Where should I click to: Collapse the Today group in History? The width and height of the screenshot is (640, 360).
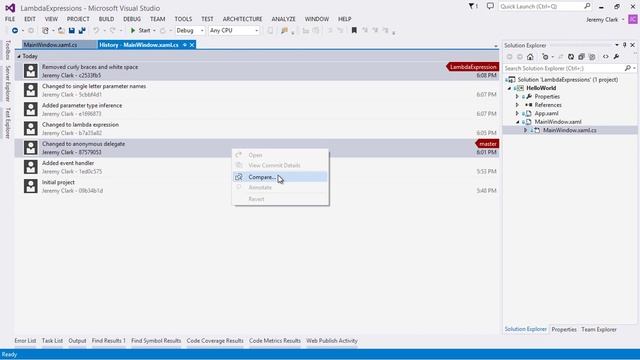point(19,56)
